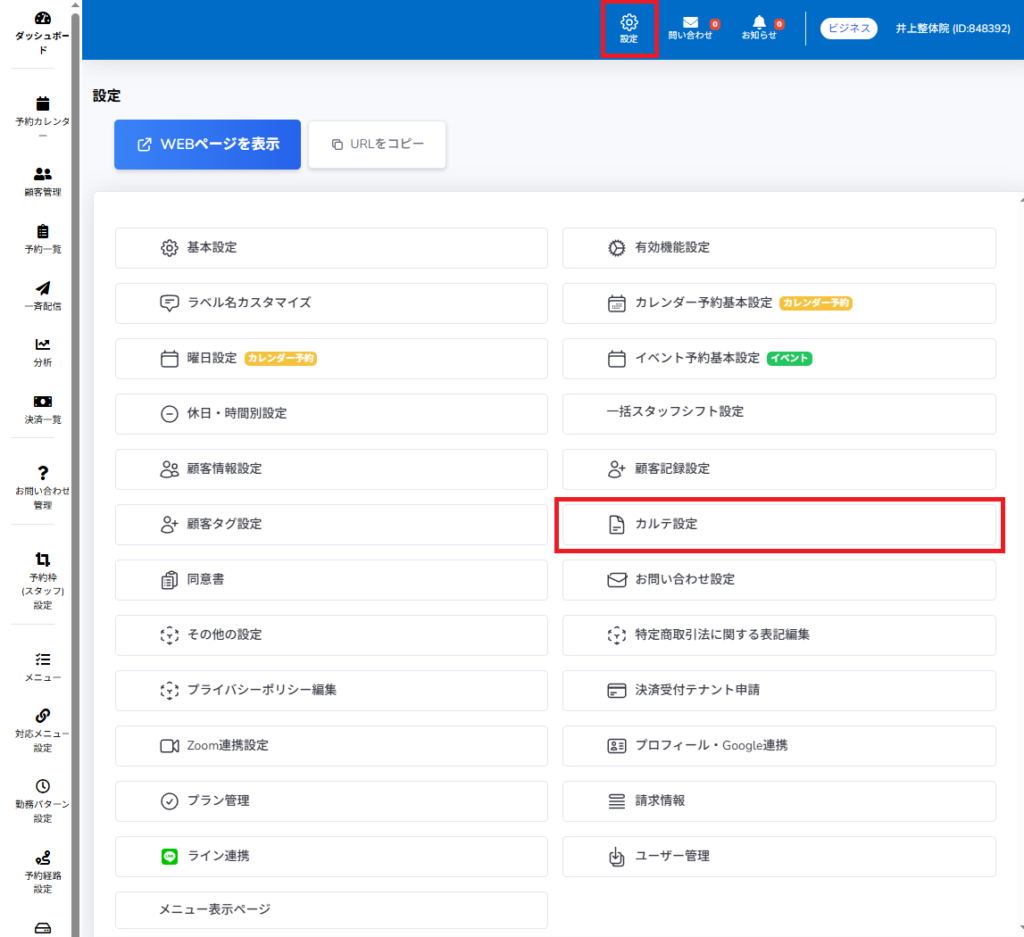
Task: Open 基本設定 settings item
Action: [331, 248]
